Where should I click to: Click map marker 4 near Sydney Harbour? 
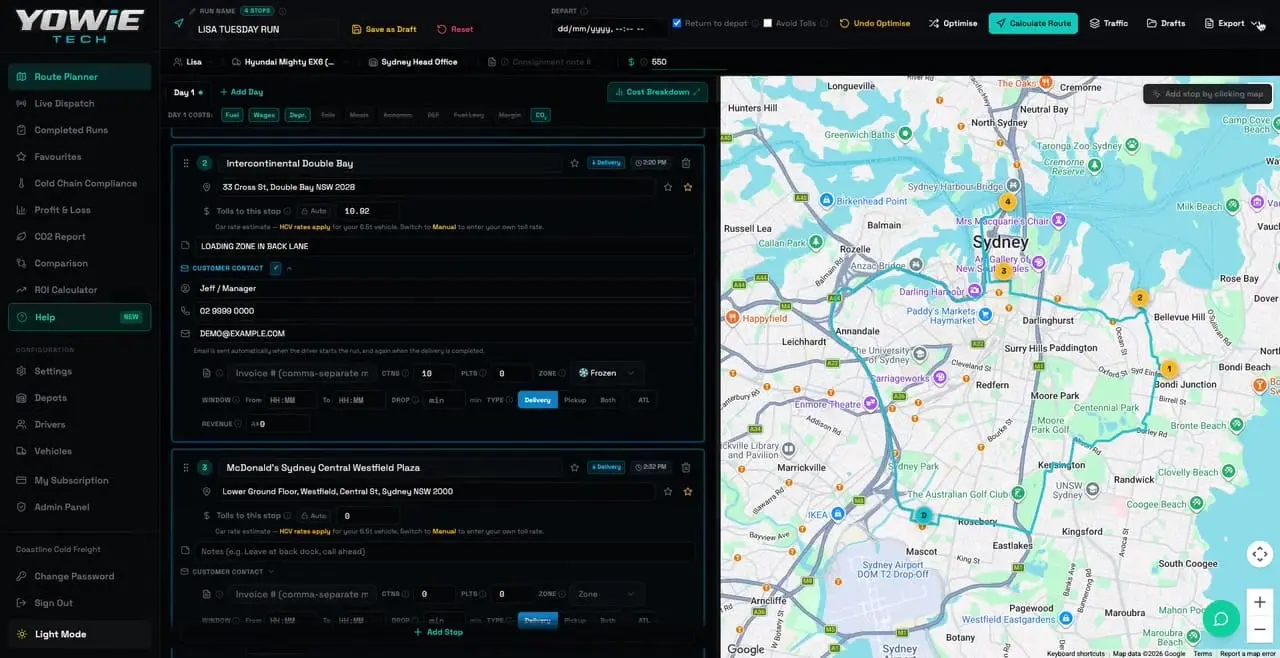coord(1008,202)
